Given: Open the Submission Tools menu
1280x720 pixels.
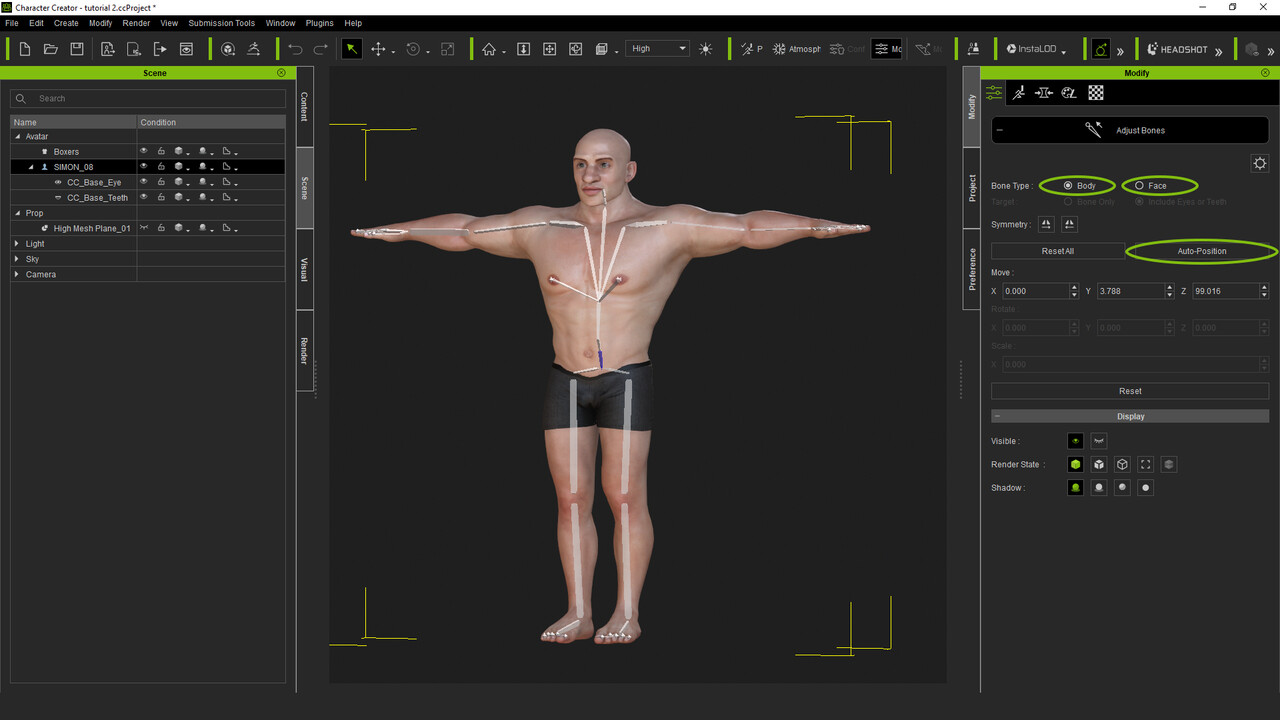Looking at the screenshot, I should tap(222, 23).
